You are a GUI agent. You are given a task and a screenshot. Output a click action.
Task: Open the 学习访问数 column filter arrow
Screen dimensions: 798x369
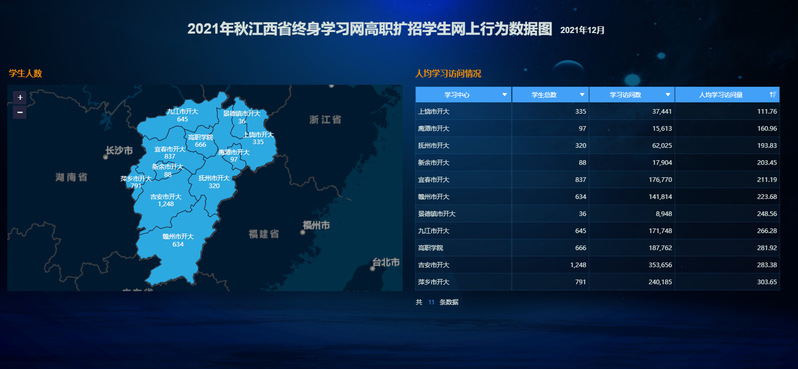(668, 95)
